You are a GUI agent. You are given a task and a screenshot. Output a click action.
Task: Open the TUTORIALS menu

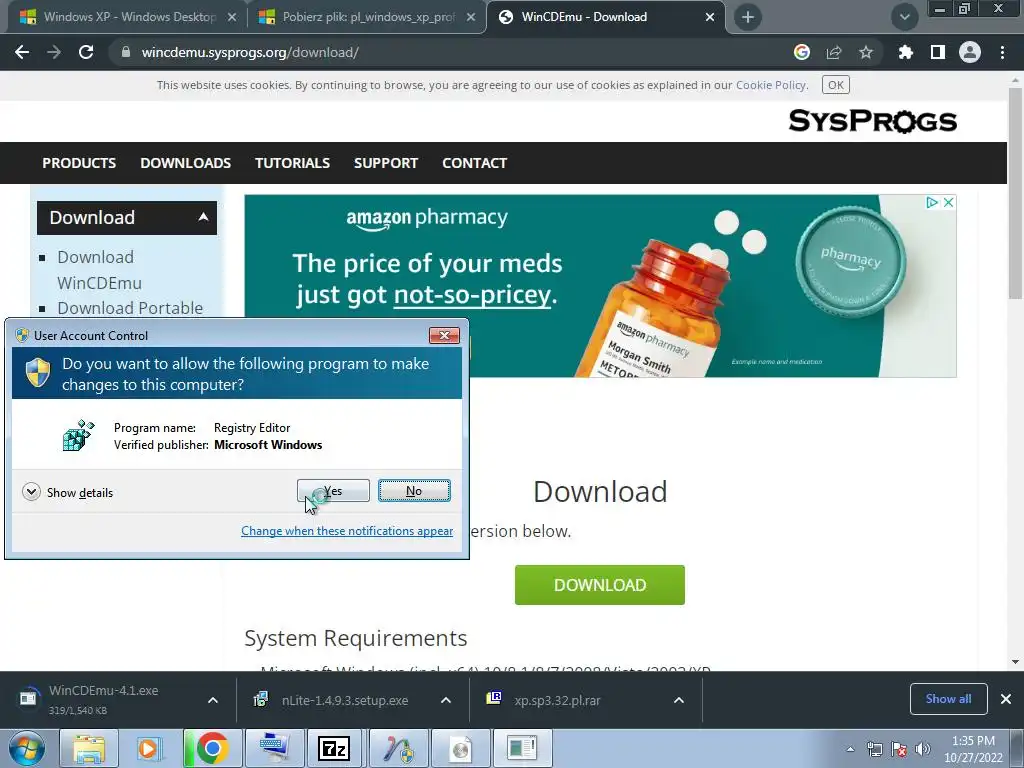292,163
